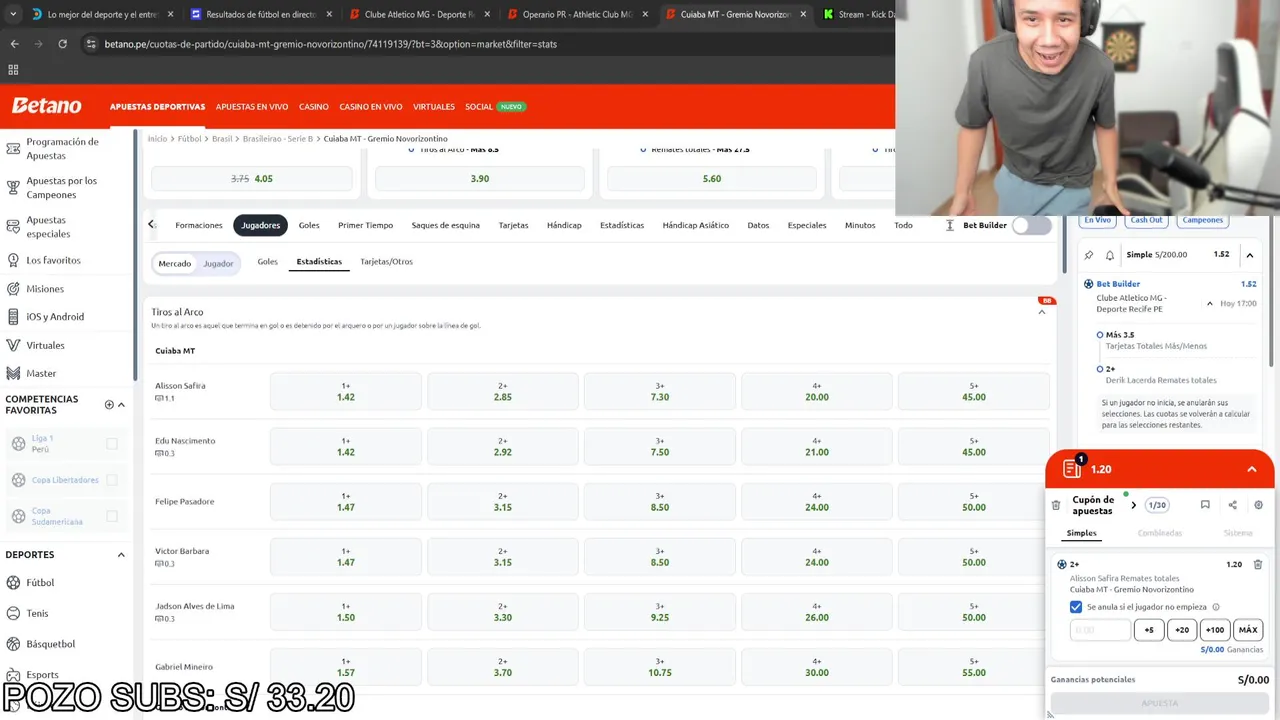Collapse Competencias Favoritas section

(122, 405)
